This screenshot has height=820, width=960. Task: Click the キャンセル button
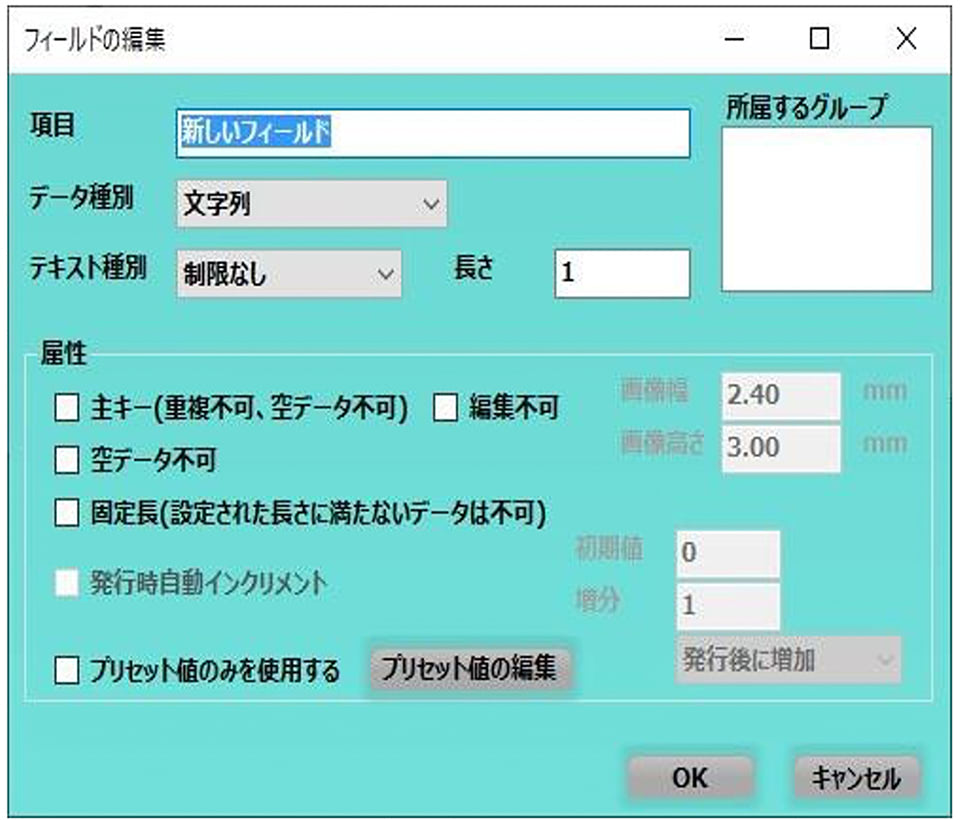pos(856,778)
